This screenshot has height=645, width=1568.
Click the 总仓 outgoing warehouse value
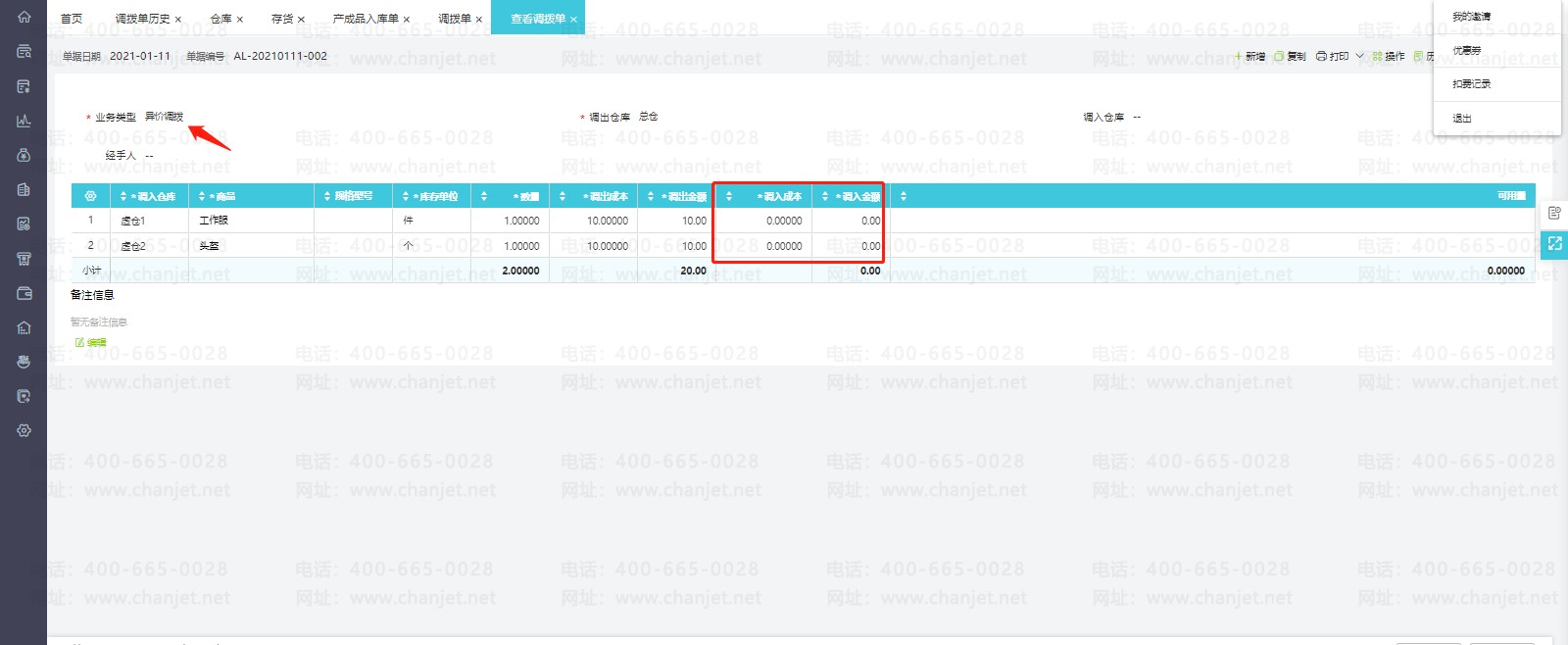(648, 117)
